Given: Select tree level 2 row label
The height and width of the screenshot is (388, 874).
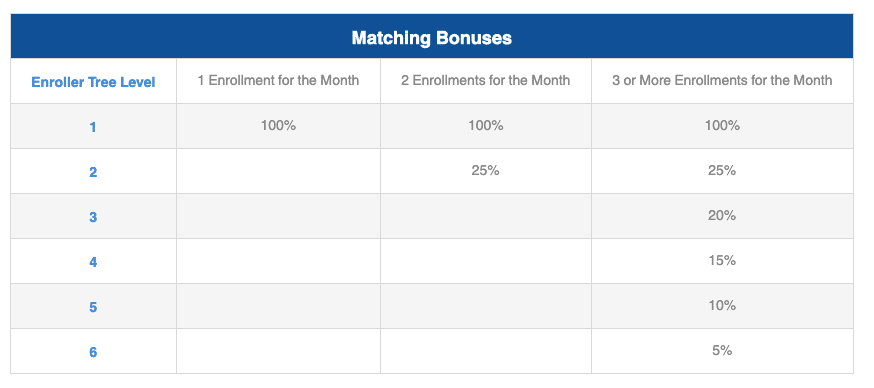Looking at the screenshot, I should coord(93,172).
